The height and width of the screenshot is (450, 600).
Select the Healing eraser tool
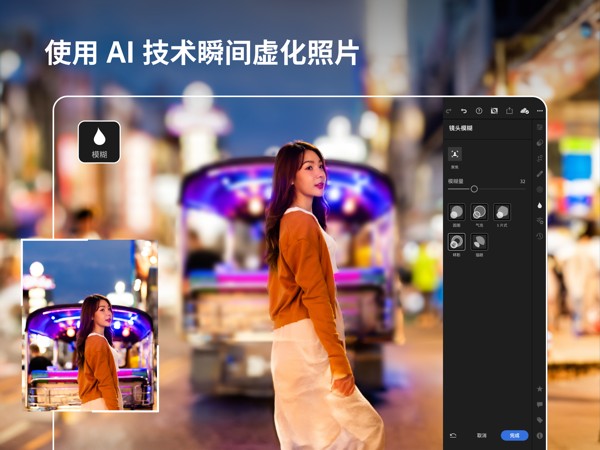(540, 143)
